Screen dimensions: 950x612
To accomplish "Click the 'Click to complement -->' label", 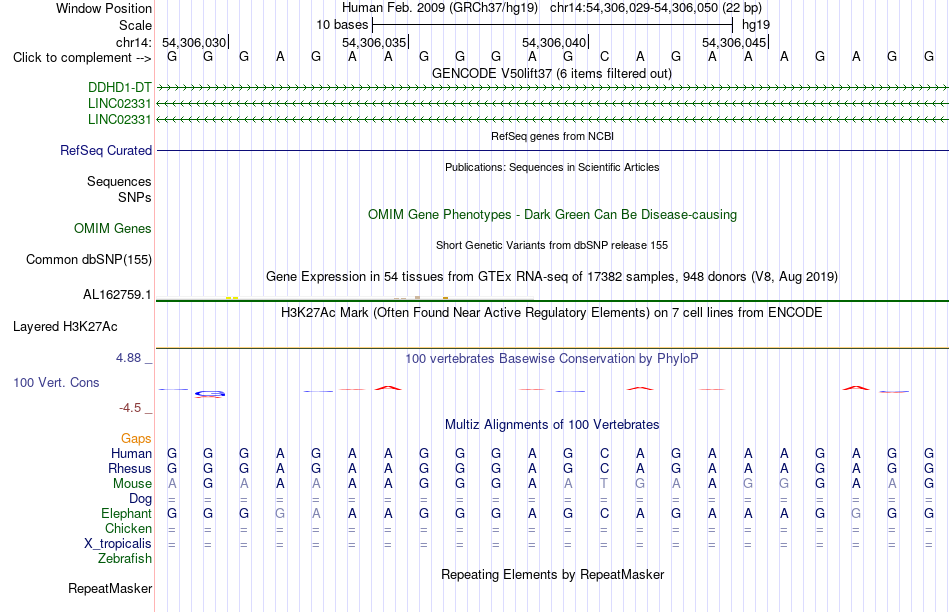I will (x=82, y=58).
